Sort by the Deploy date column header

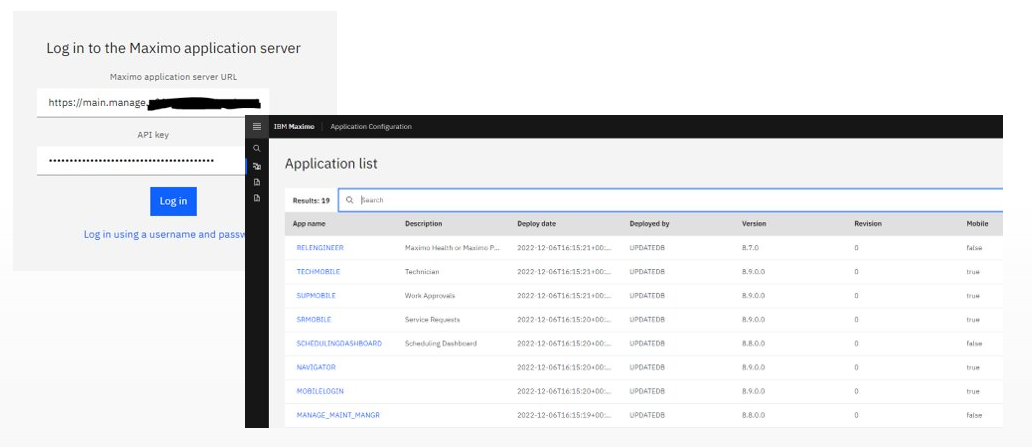[x=536, y=224]
